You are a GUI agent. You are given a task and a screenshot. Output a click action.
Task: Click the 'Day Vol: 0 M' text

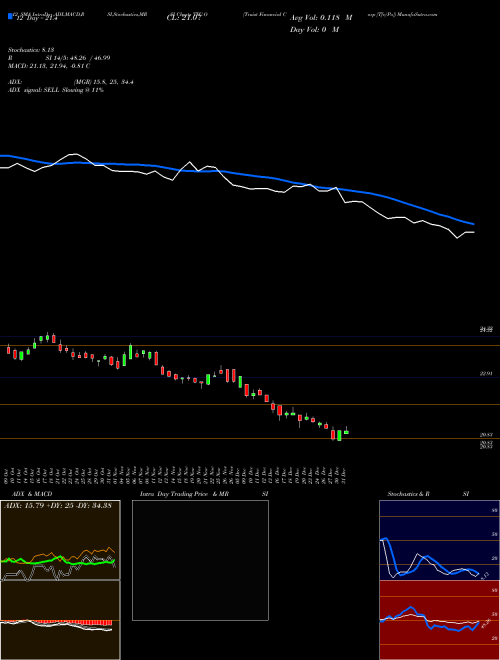tap(314, 29)
